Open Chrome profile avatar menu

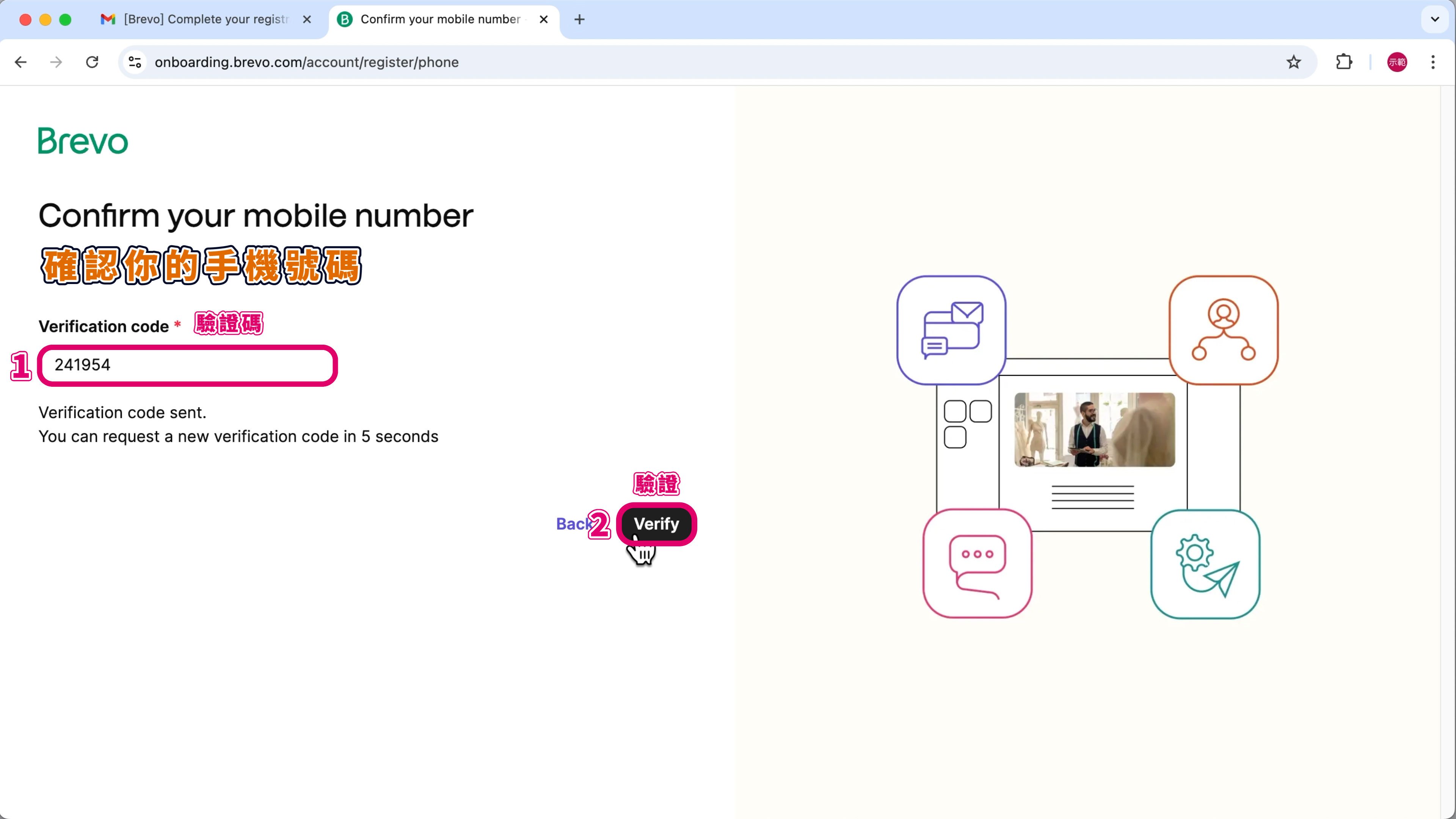(x=1396, y=62)
